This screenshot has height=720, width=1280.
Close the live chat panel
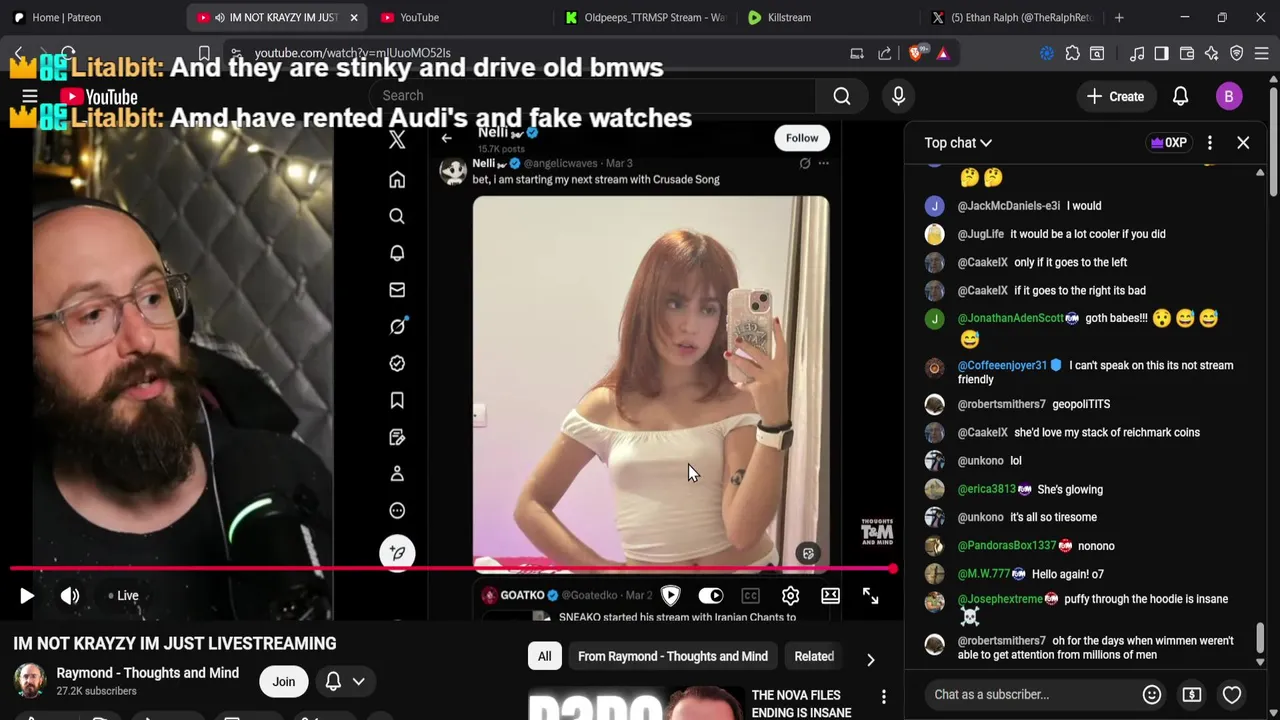click(1243, 143)
